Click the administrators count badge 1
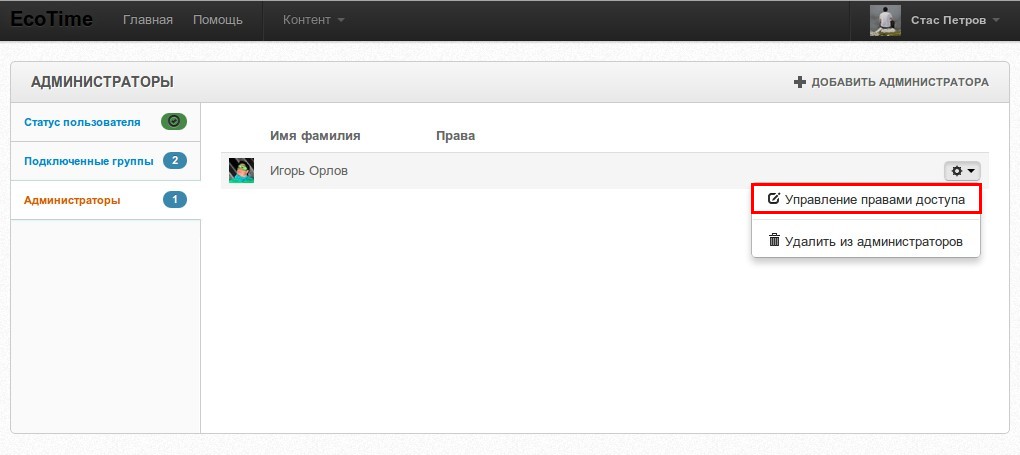 [x=174, y=199]
